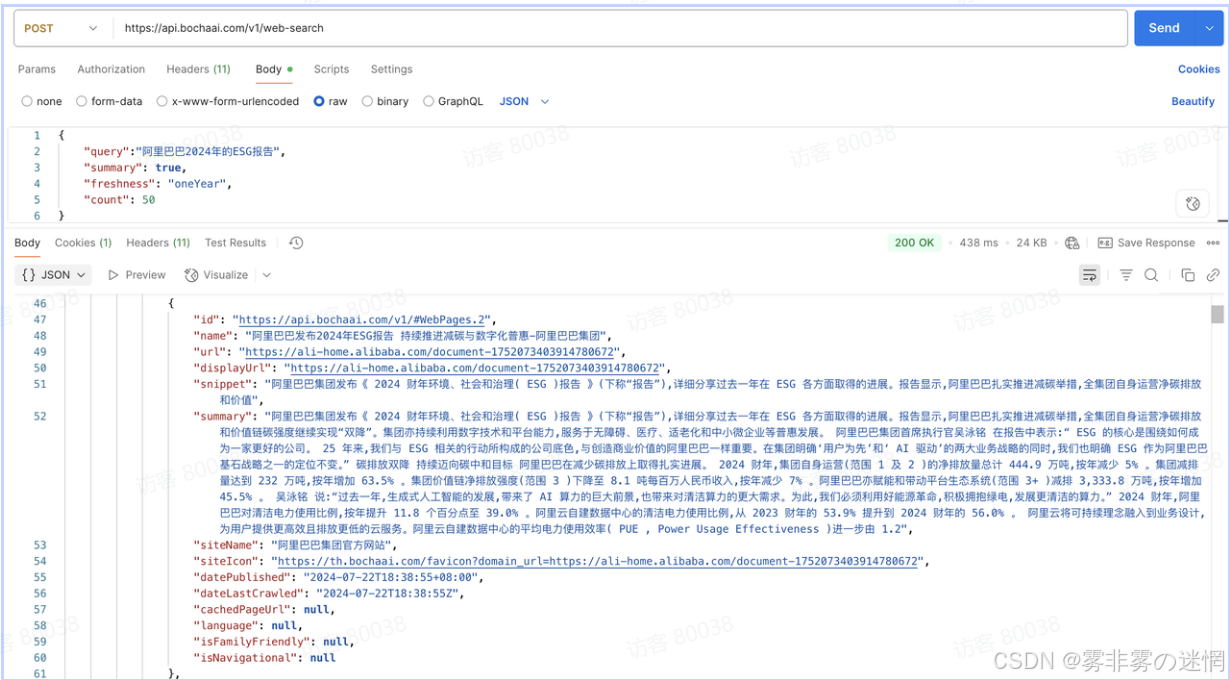Click the search response magnifier icon
This screenshot has height=680, width=1229.
click(x=1151, y=275)
